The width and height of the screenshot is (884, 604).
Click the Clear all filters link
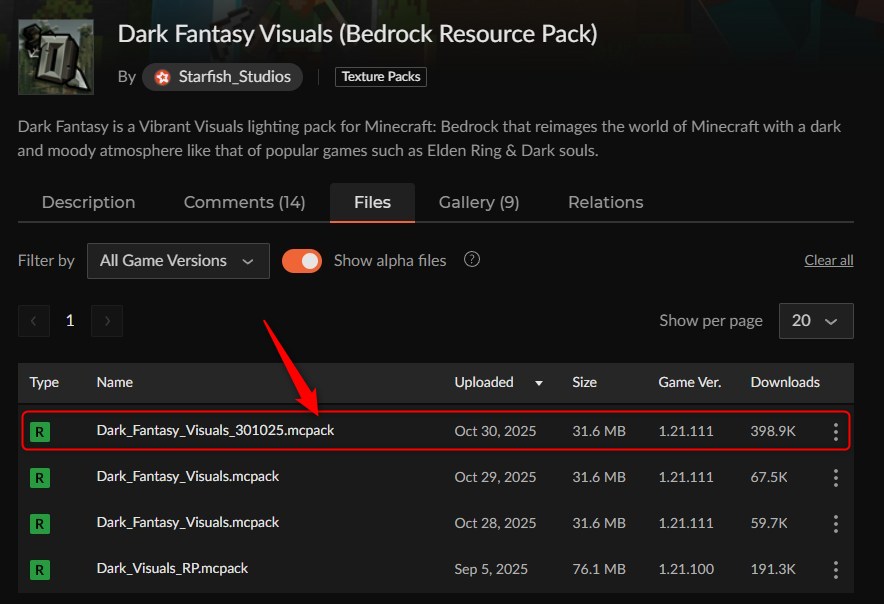click(x=828, y=260)
